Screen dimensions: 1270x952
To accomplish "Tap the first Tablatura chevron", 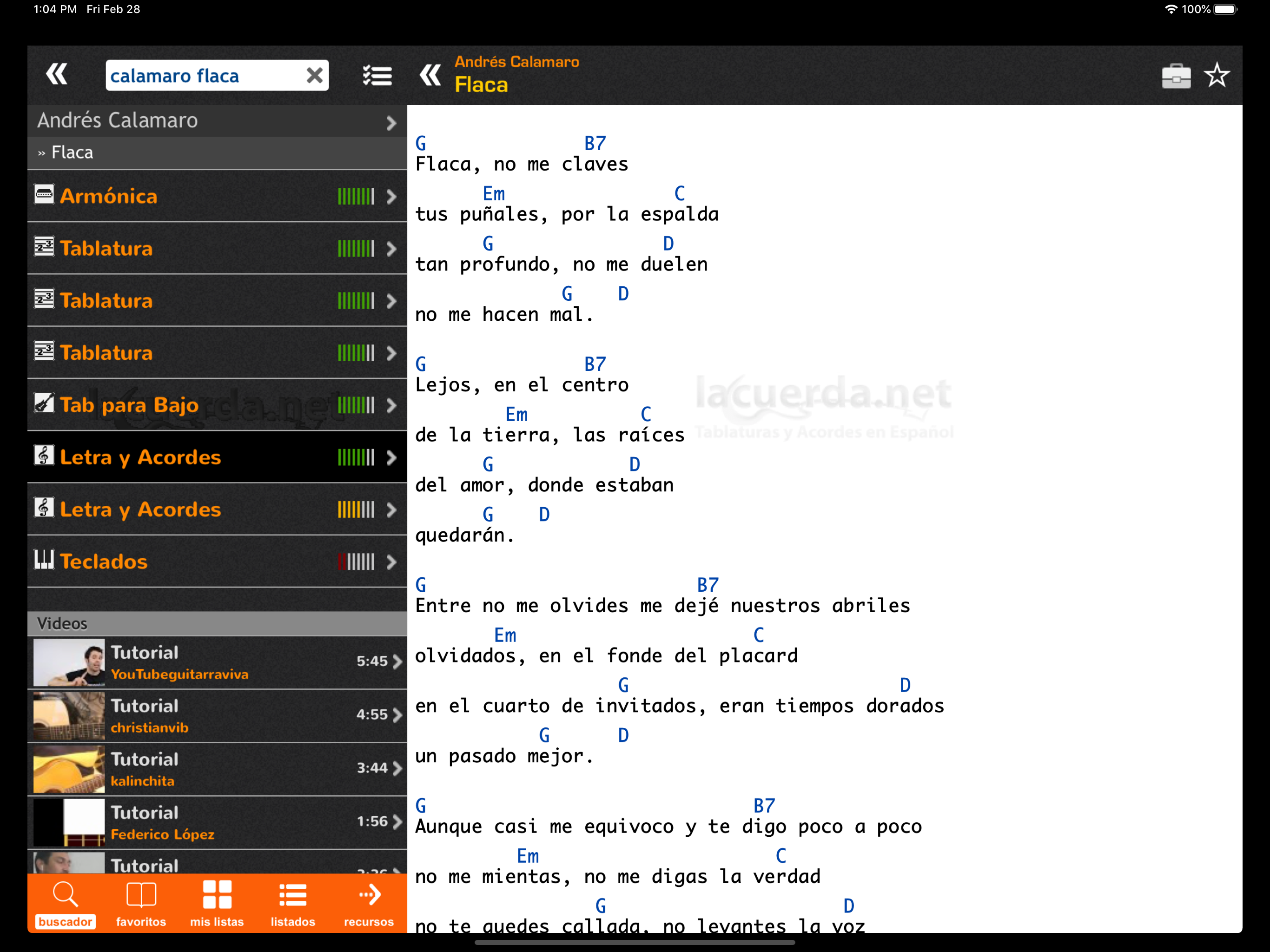I will pos(391,249).
